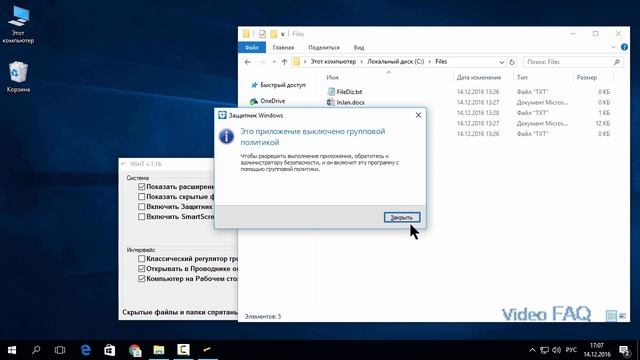640x360 pixels.
Task: Open Главная ribbon tab in Explorer
Action: point(283,47)
